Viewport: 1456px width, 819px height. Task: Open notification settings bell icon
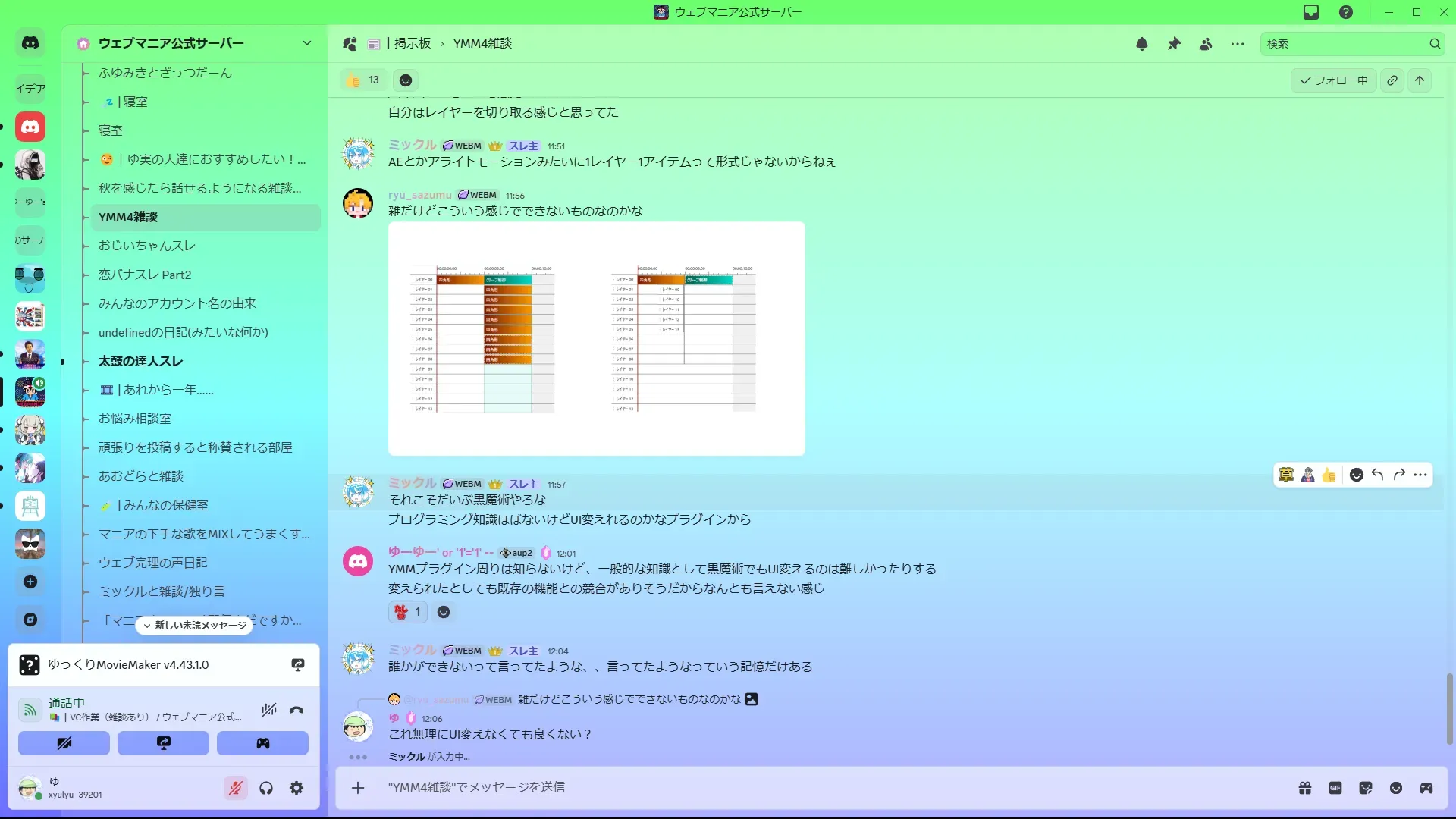point(1141,44)
